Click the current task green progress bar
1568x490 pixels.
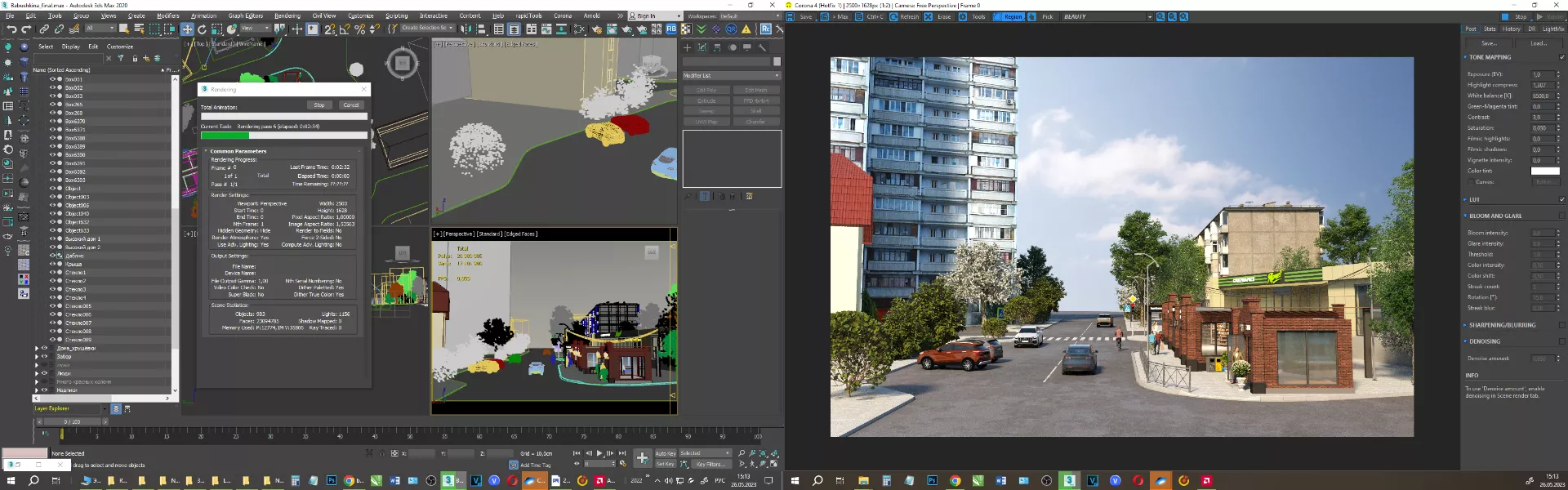(x=283, y=136)
